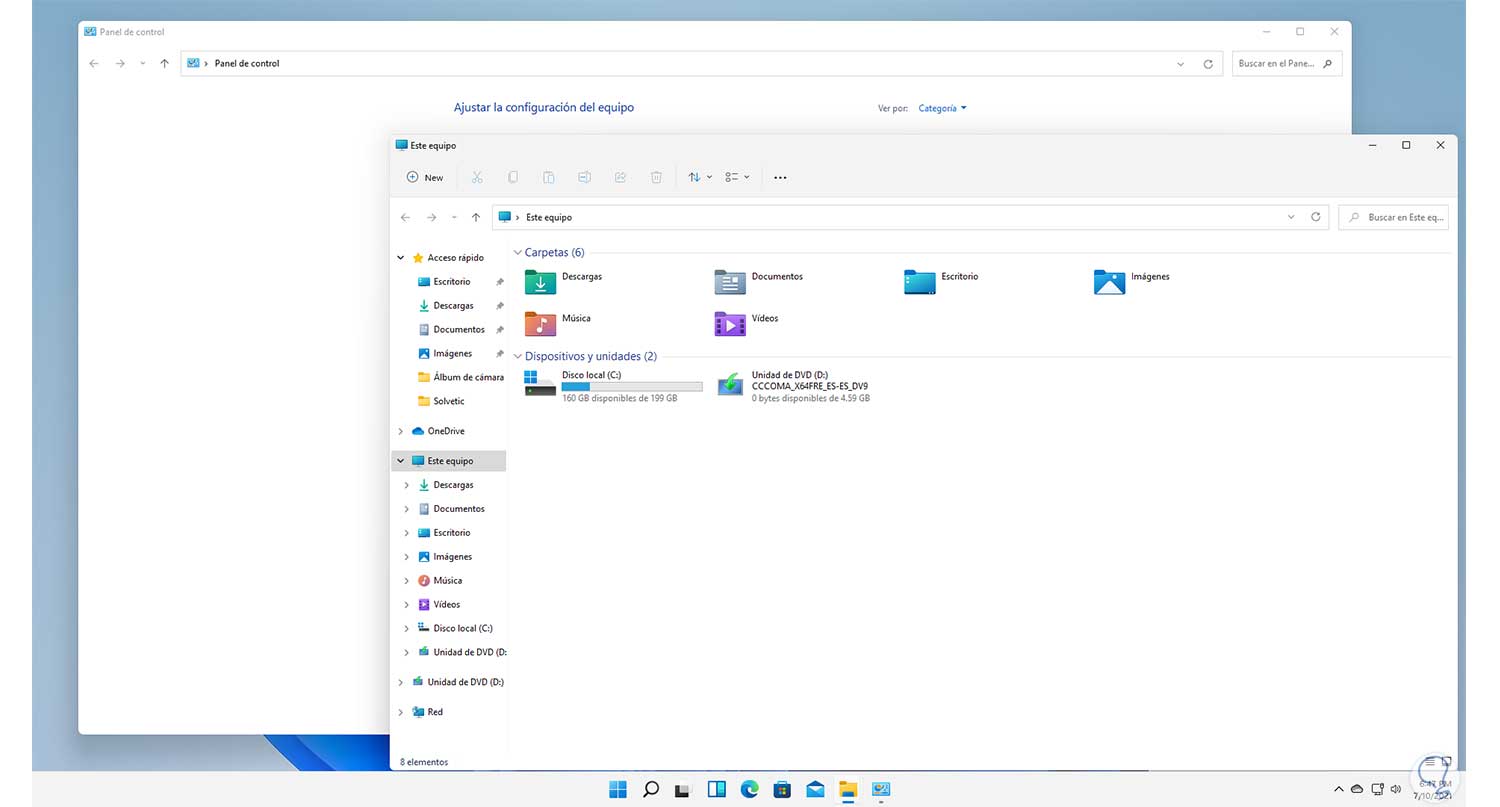The image size is (1500, 807).
Task: Open the Mail app from the taskbar
Action: 815,789
